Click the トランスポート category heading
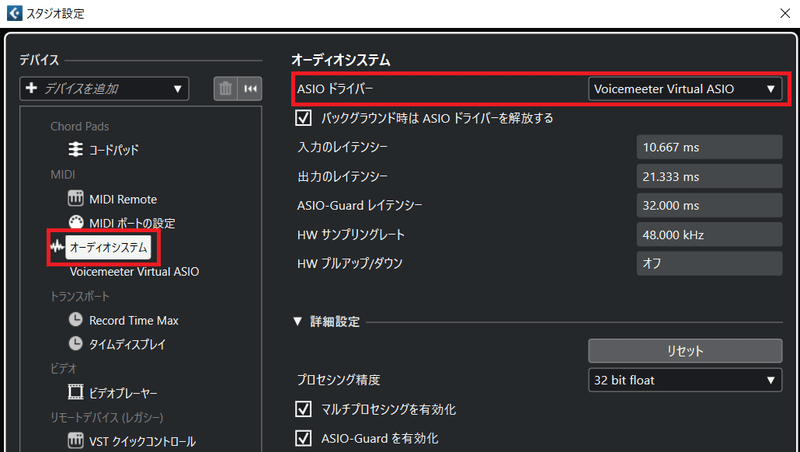This screenshot has height=452, width=800. pos(80,296)
